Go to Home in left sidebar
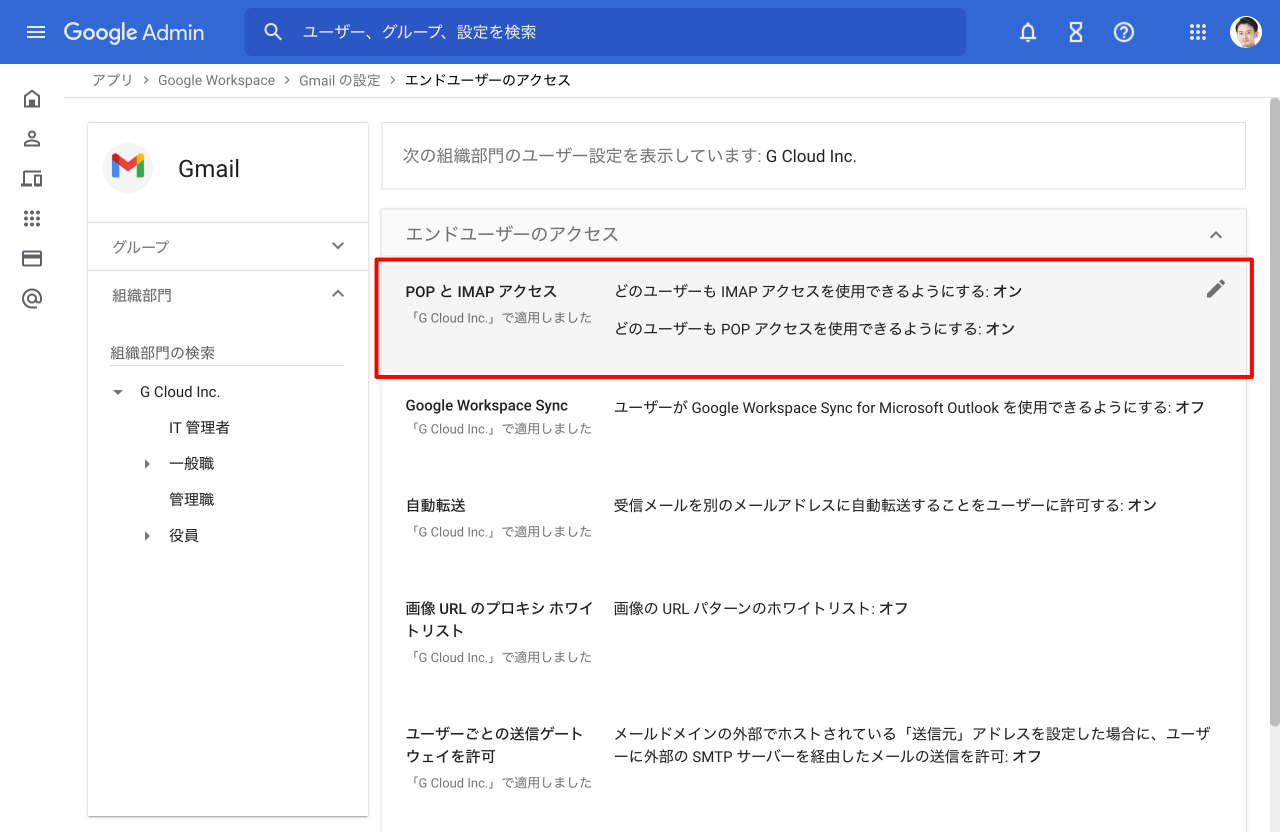The width and height of the screenshot is (1280, 832). [32, 98]
